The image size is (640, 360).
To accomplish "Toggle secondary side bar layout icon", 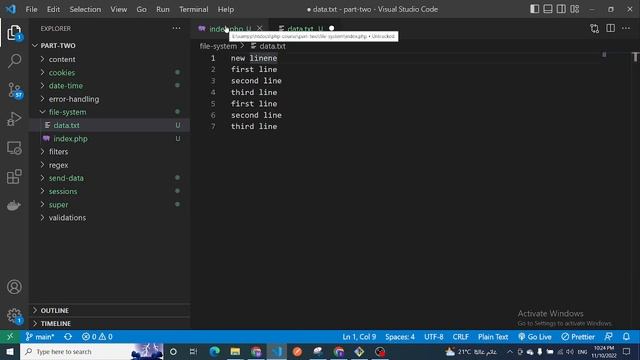I will 561,9.
